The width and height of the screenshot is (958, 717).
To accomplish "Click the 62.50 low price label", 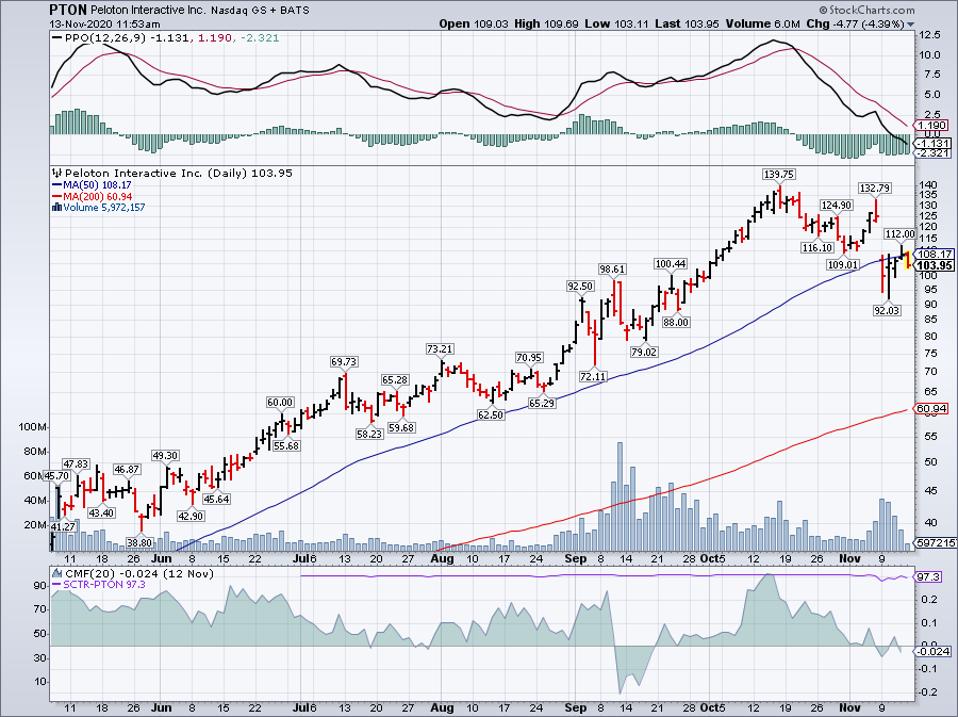I will pyautogui.click(x=491, y=415).
